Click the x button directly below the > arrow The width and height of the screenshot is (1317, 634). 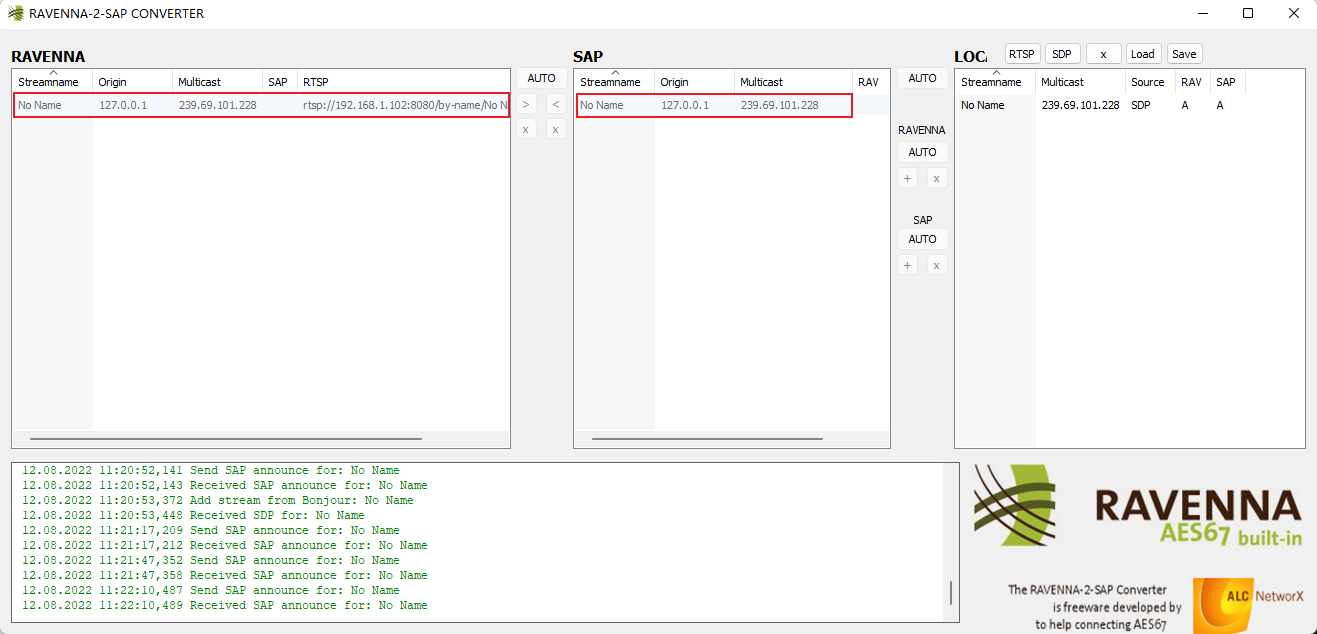(x=526, y=129)
